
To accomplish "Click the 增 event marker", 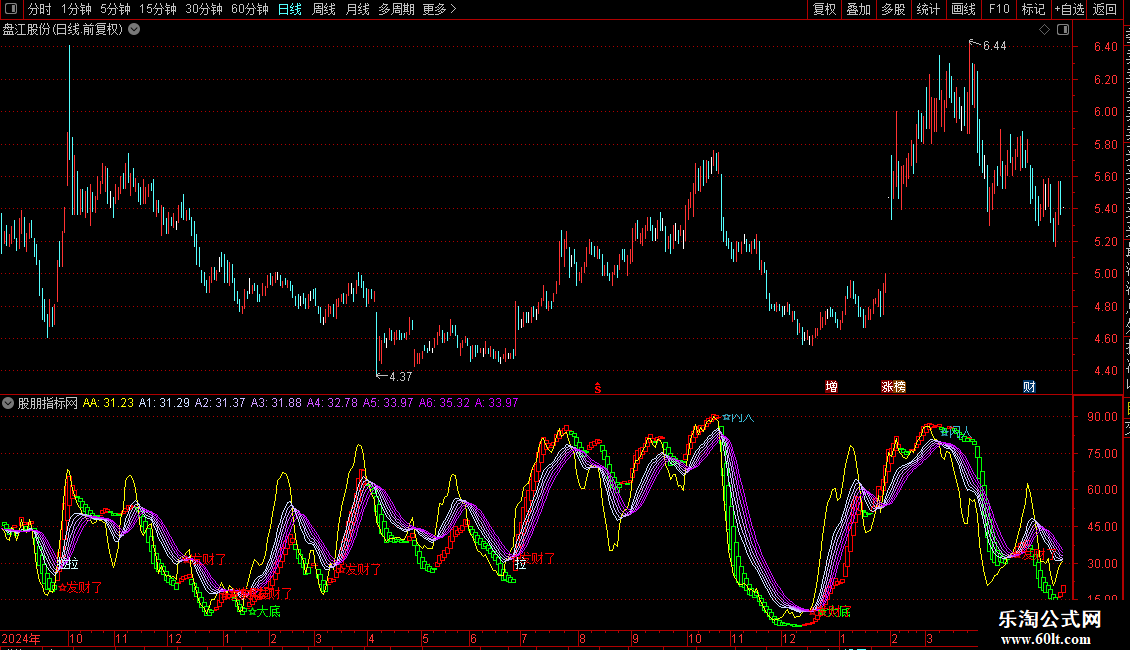I will (x=832, y=387).
